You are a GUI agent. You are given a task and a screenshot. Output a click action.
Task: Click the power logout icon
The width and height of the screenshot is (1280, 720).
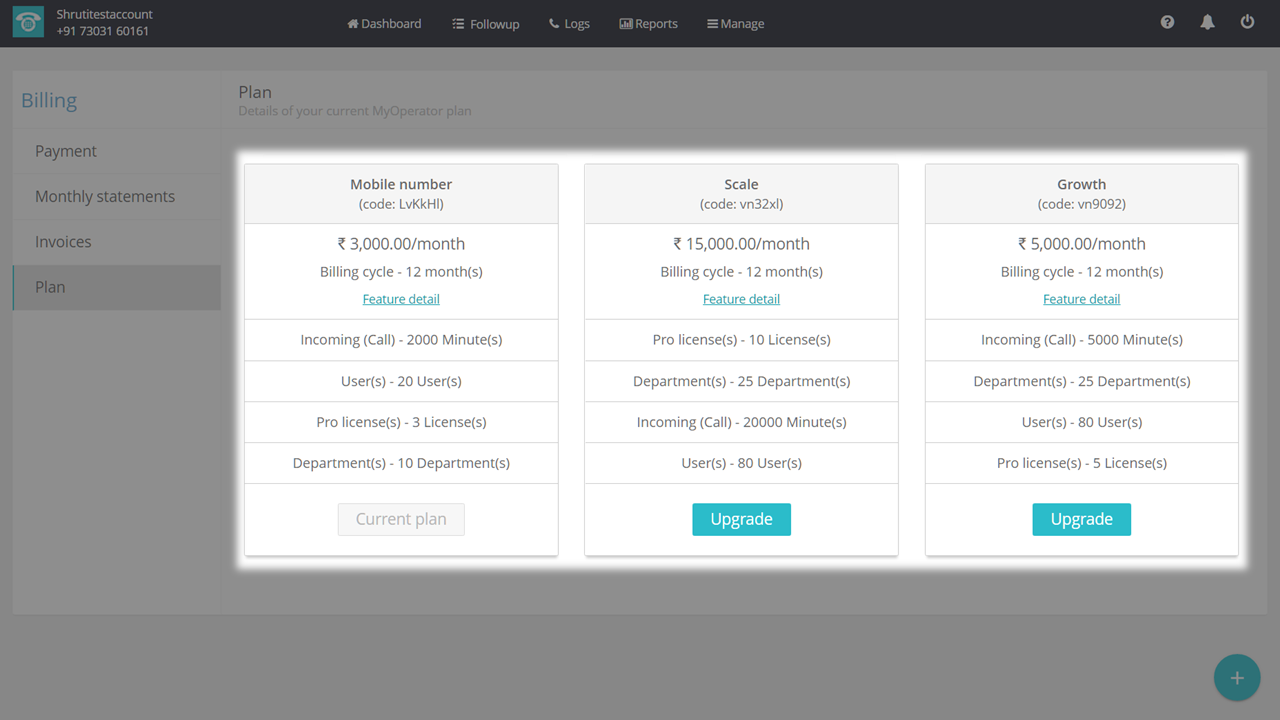(1247, 22)
